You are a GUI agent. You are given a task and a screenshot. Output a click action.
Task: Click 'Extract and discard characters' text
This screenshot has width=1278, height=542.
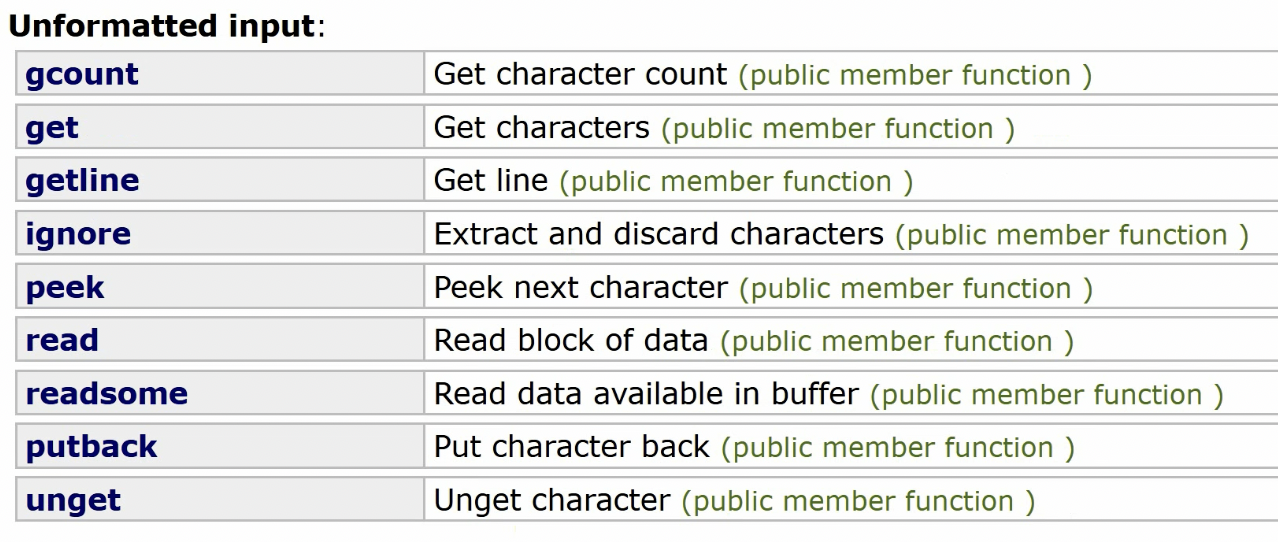(658, 234)
